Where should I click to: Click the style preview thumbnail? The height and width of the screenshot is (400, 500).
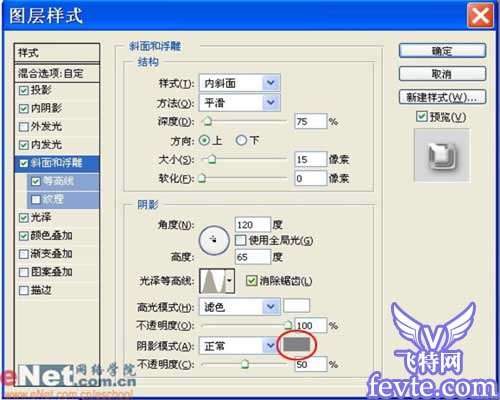(442, 155)
